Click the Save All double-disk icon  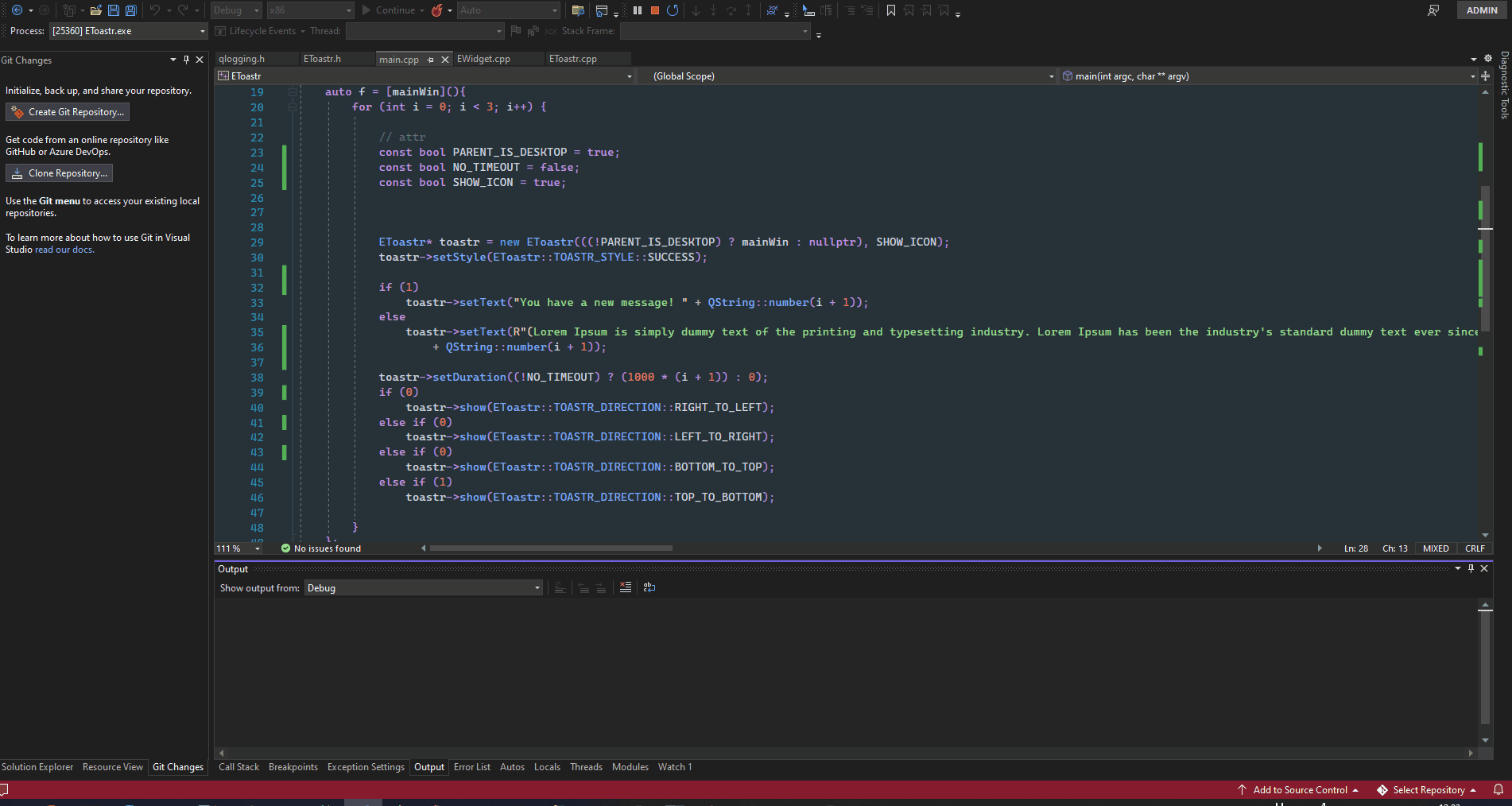pos(130,10)
